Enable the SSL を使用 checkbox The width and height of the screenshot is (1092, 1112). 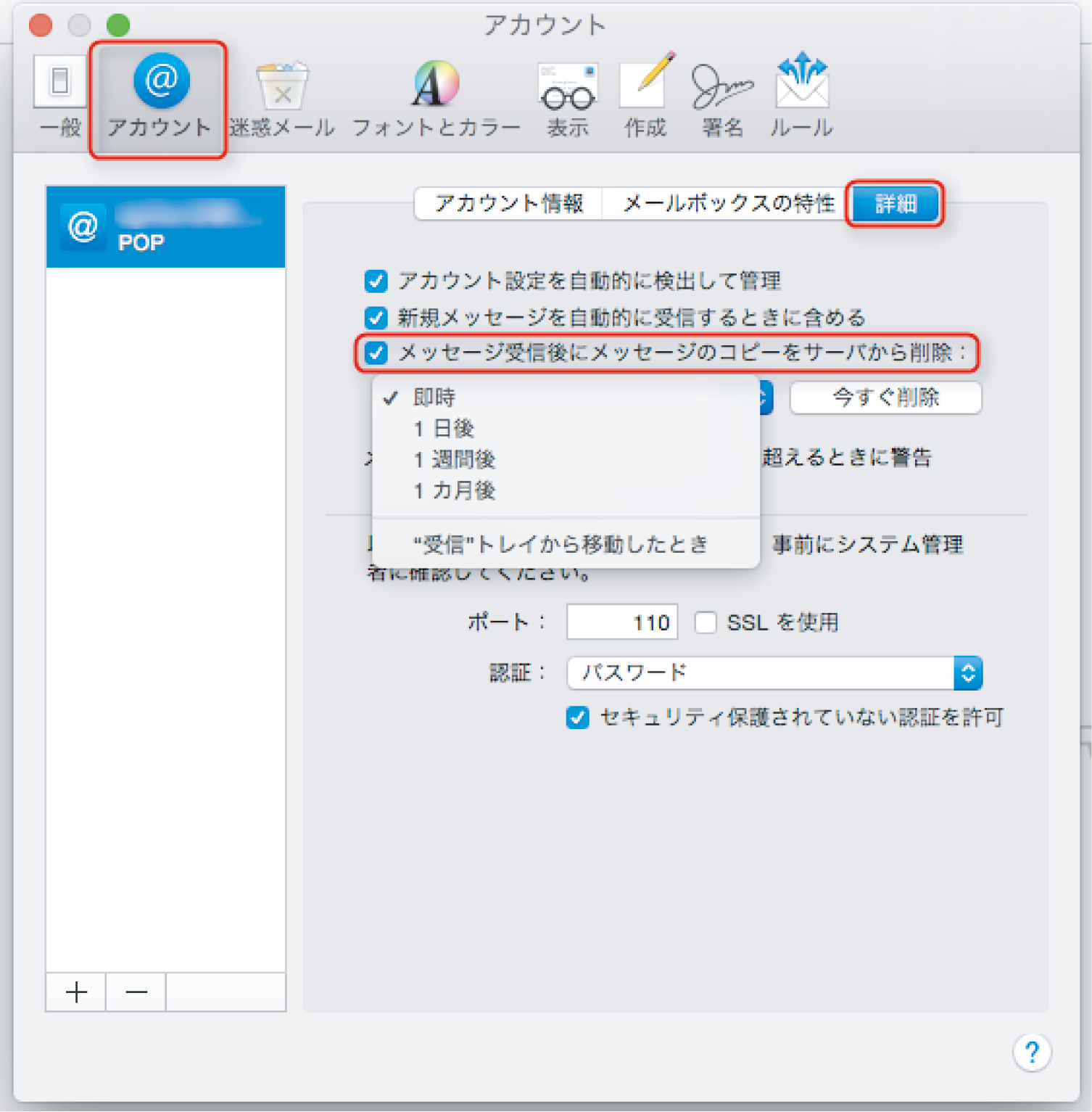[x=705, y=622]
